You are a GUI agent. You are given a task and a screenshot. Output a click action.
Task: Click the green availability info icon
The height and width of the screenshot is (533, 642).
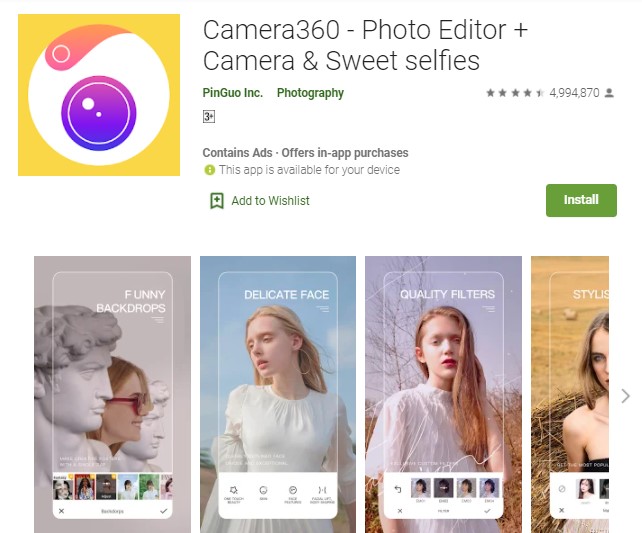pyautogui.click(x=209, y=170)
